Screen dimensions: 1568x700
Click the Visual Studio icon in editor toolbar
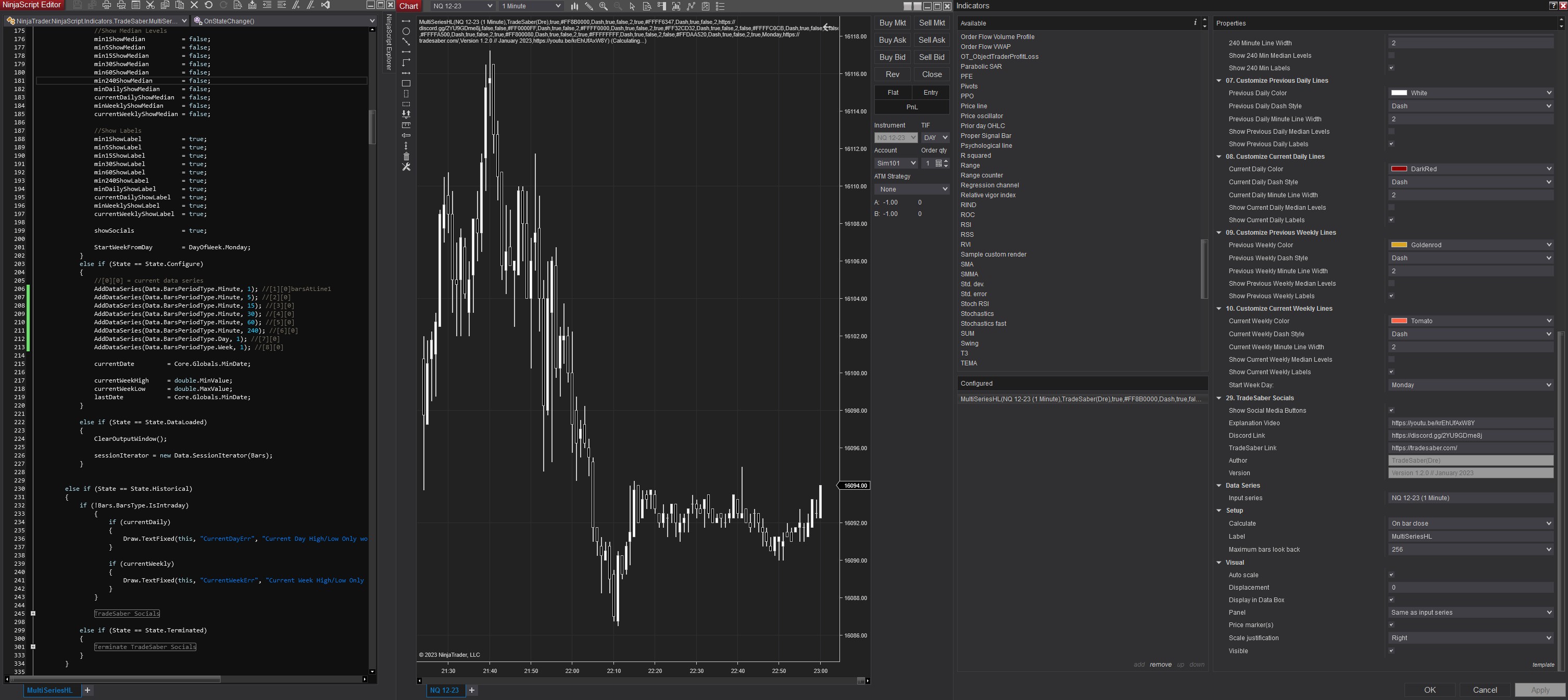click(x=325, y=5)
